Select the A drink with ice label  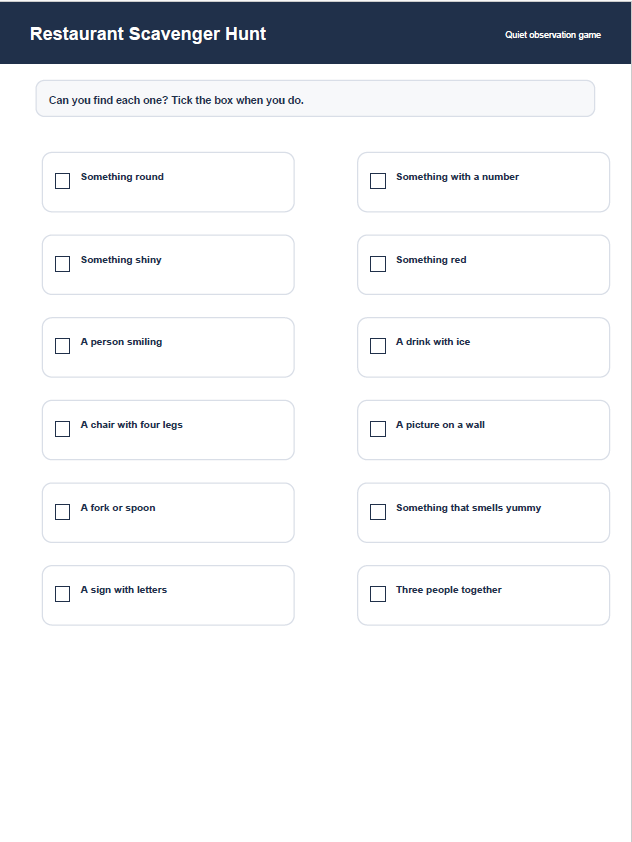tap(433, 342)
